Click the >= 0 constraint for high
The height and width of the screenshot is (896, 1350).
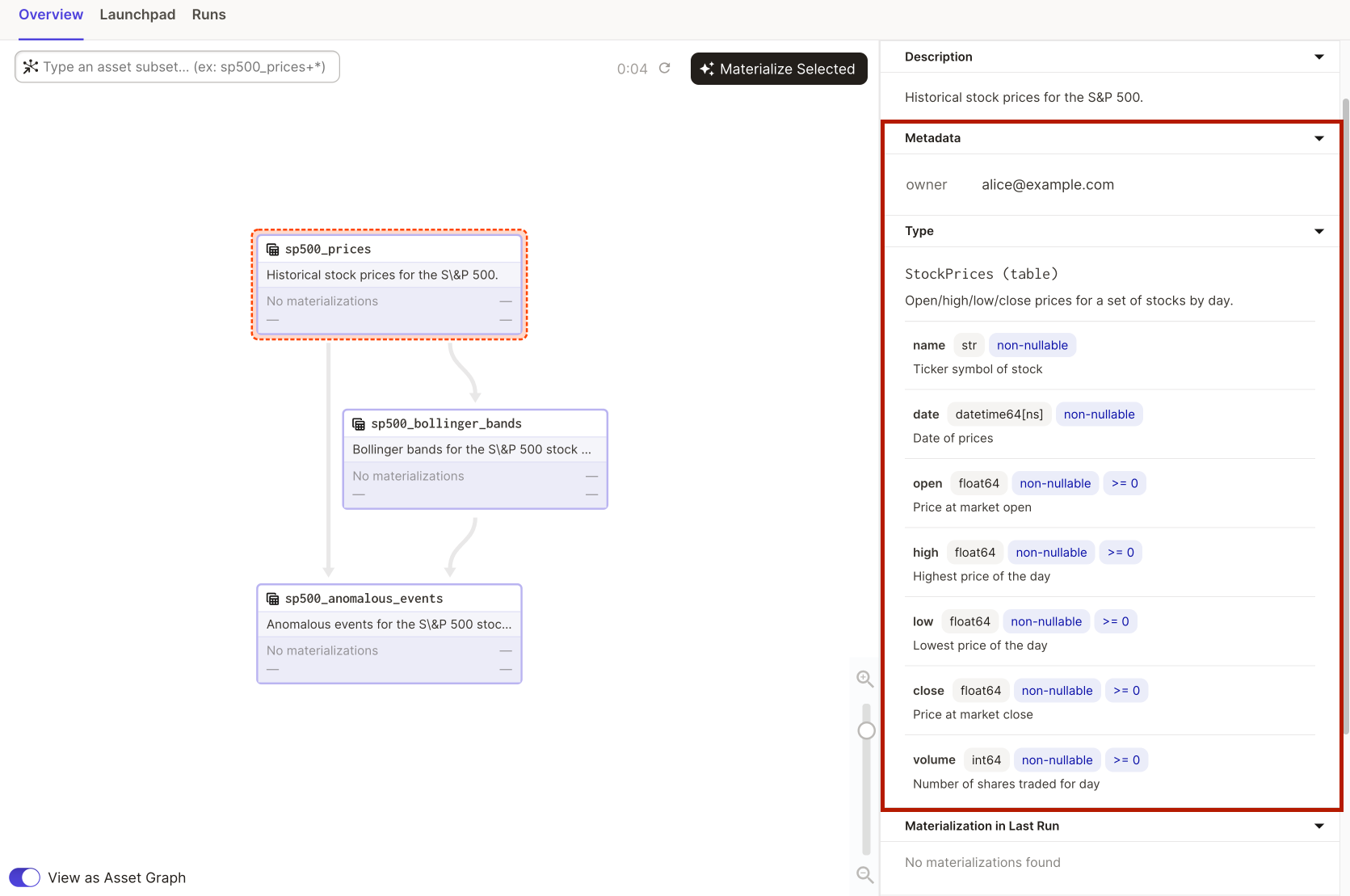pyautogui.click(x=1121, y=553)
